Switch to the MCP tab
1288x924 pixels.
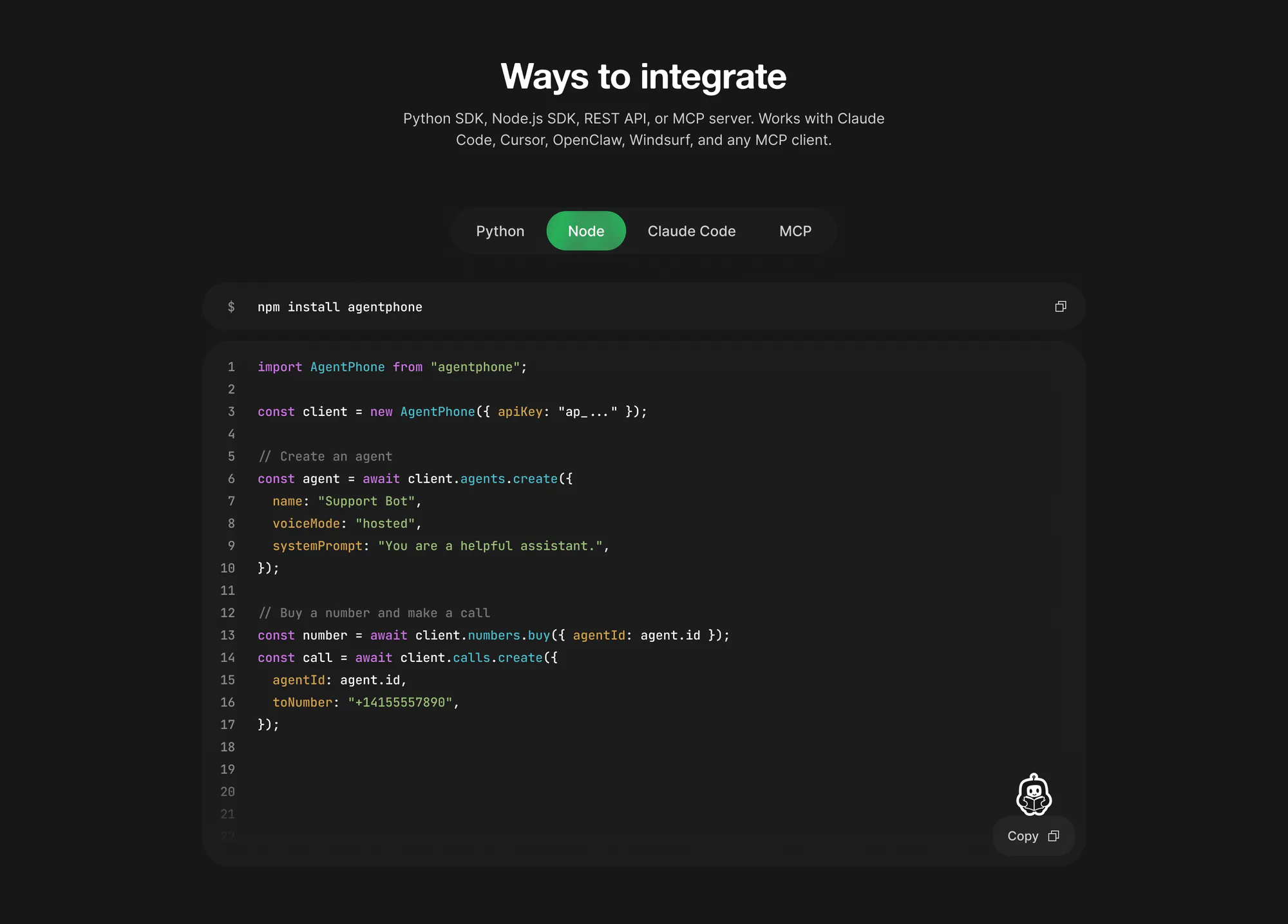pos(795,231)
